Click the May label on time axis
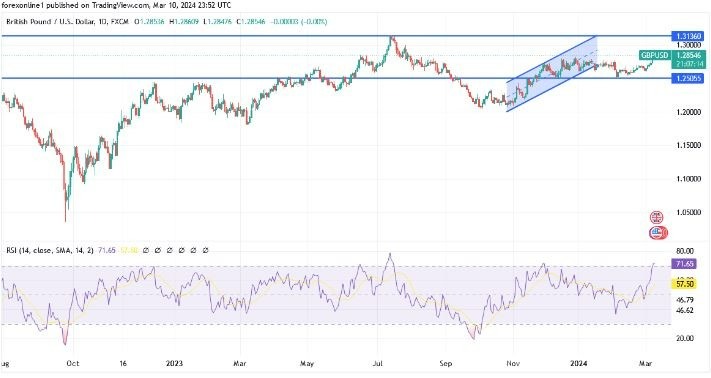This screenshot has width=711, height=378. [307, 363]
